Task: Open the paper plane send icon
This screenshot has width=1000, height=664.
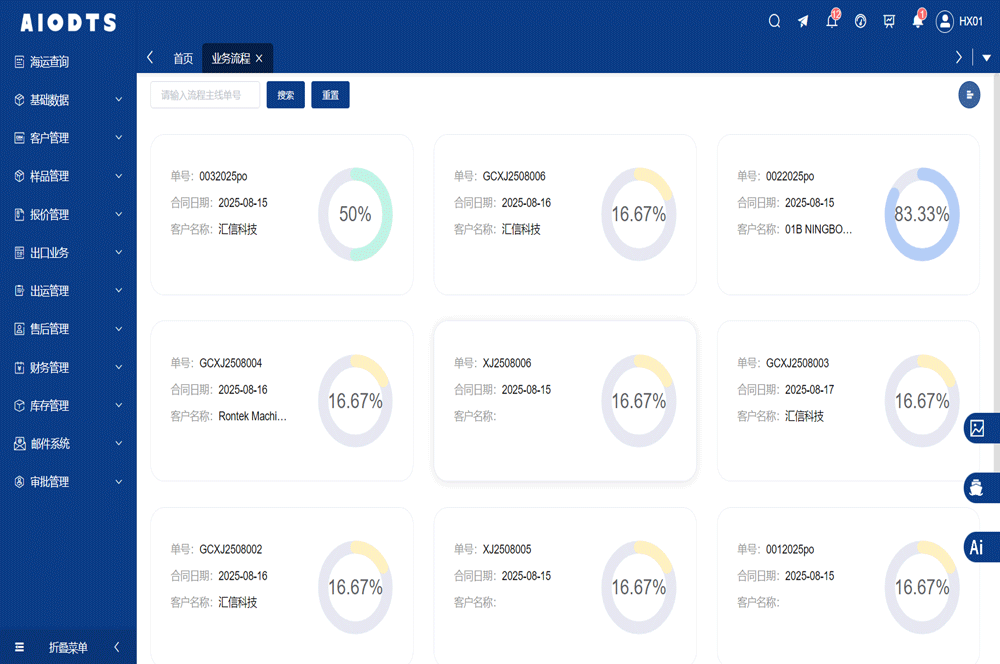Action: [x=803, y=22]
